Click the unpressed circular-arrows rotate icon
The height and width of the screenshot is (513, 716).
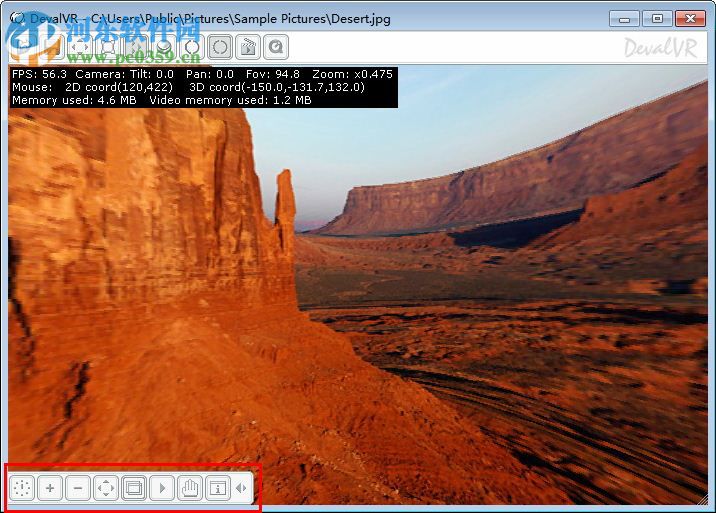click(192, 47)
